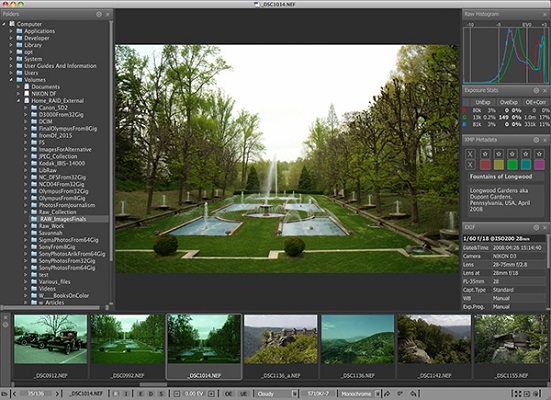Expand the Applications folder in tree
551x400 pixels.
coord(11,31)
